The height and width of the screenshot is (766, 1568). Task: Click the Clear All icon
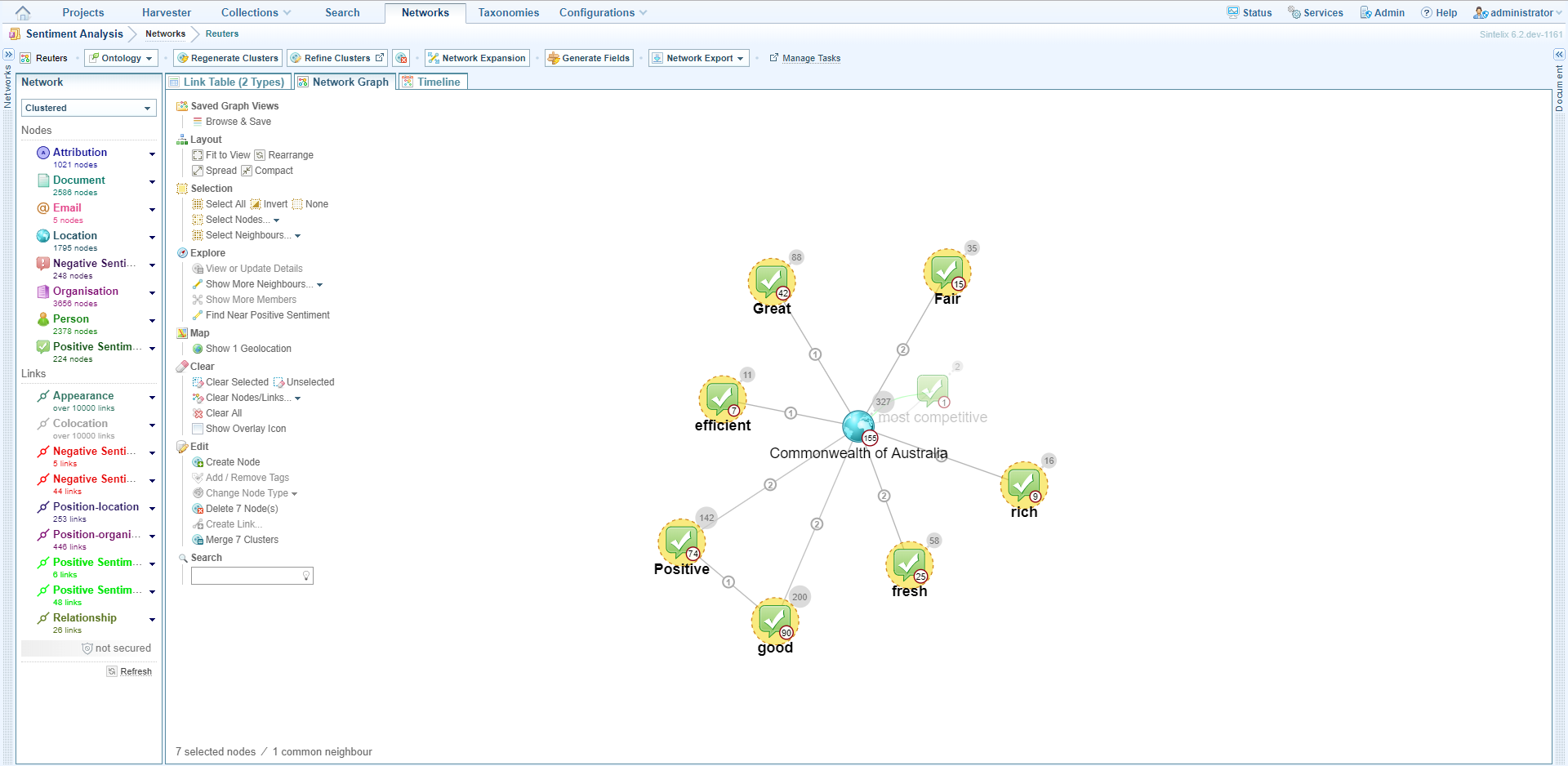198,413
